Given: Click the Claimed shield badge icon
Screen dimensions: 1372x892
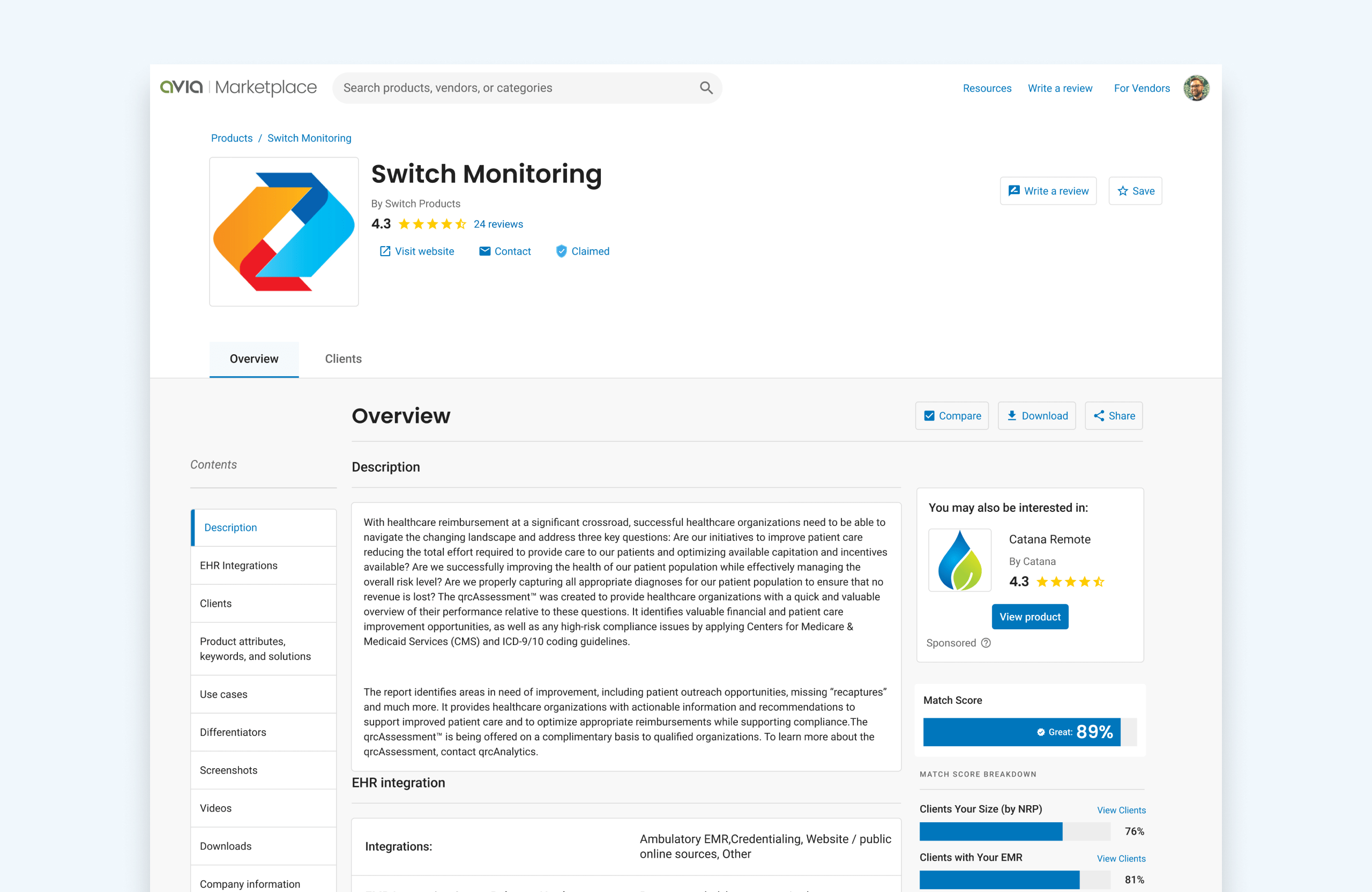Looking at the screenshot, I should coord(561,251).
